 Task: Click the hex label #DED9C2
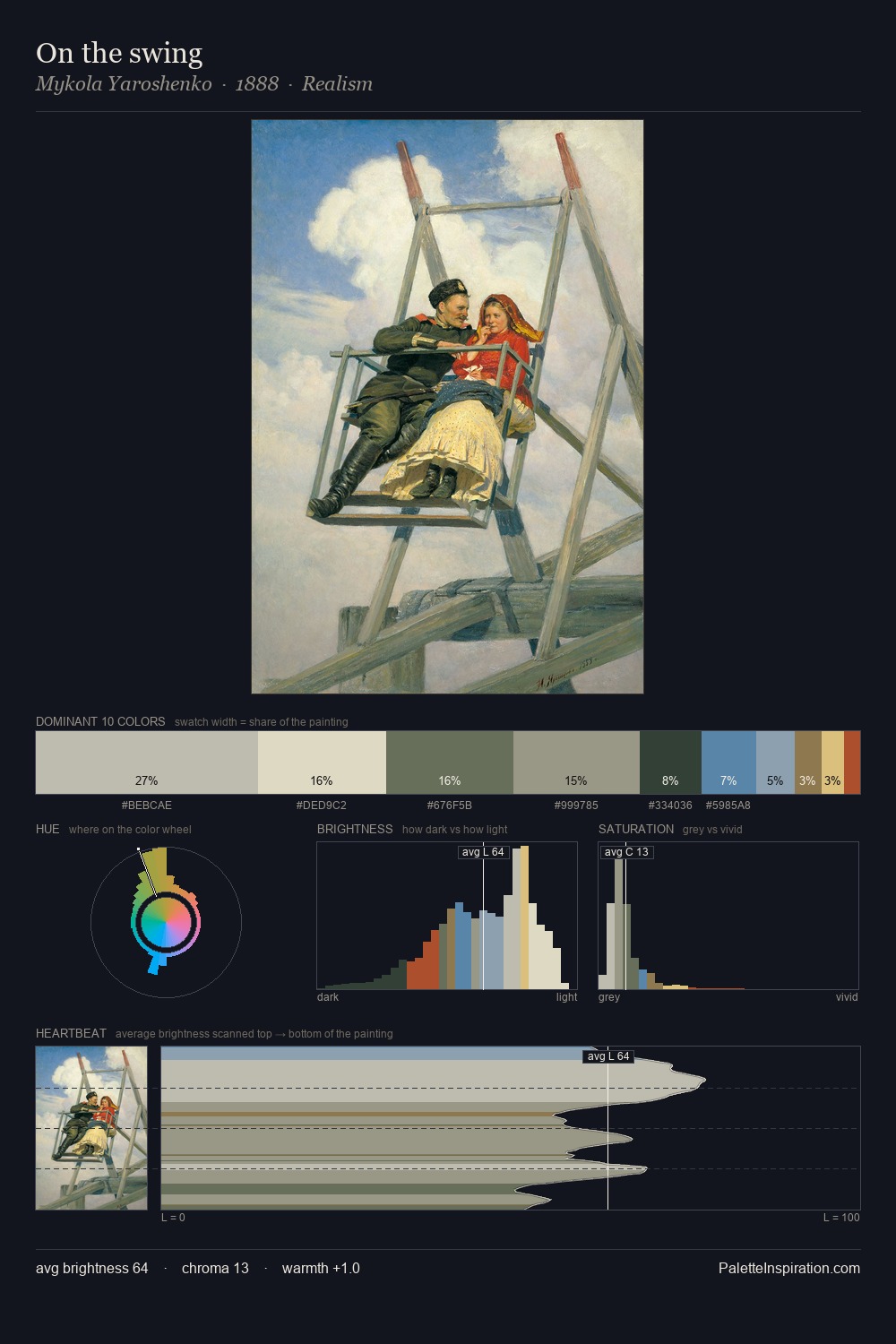(322, 806)
